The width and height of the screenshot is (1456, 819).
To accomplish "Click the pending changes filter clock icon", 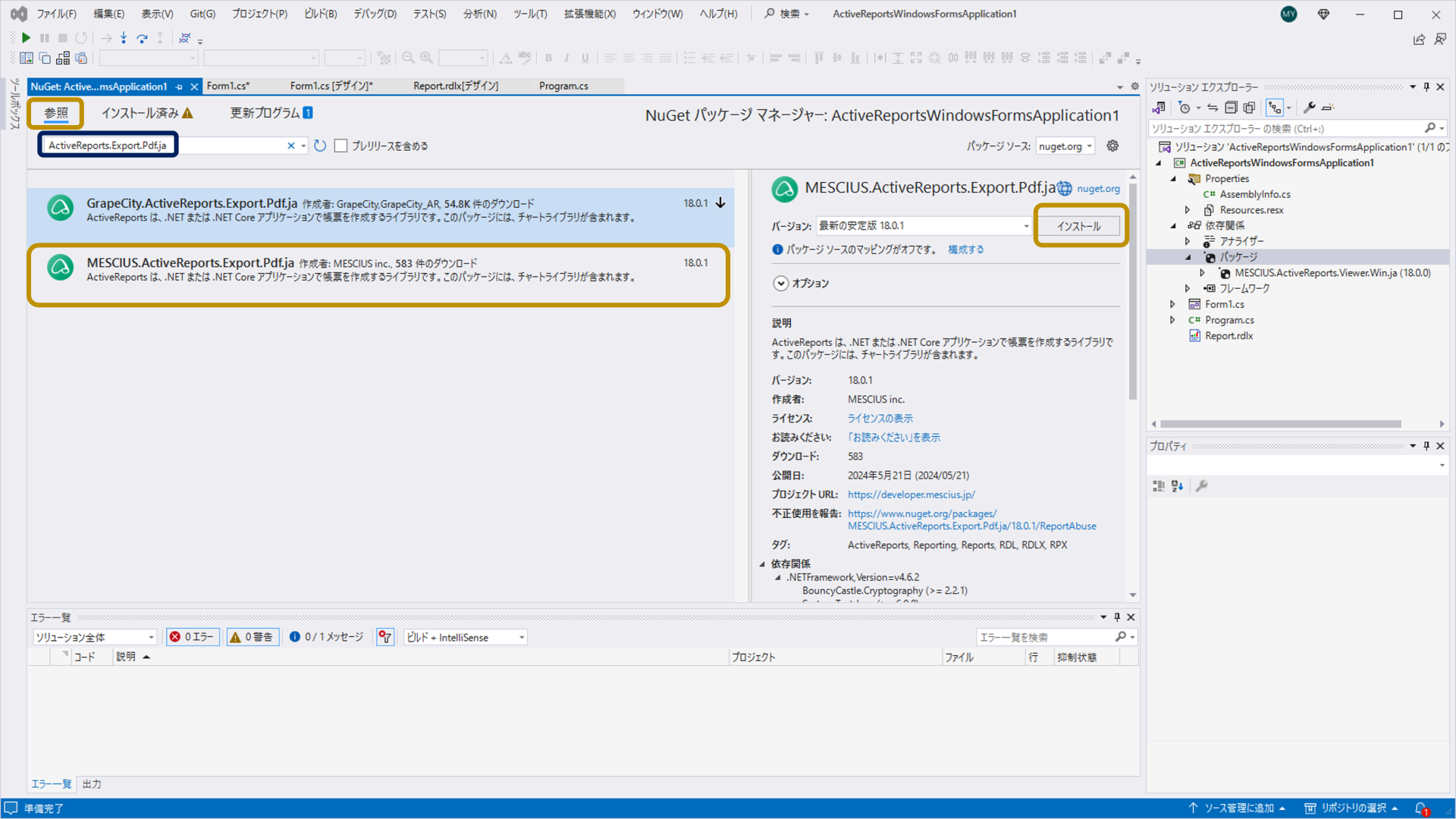I will pyautogui.click(x=1185, y=108).
